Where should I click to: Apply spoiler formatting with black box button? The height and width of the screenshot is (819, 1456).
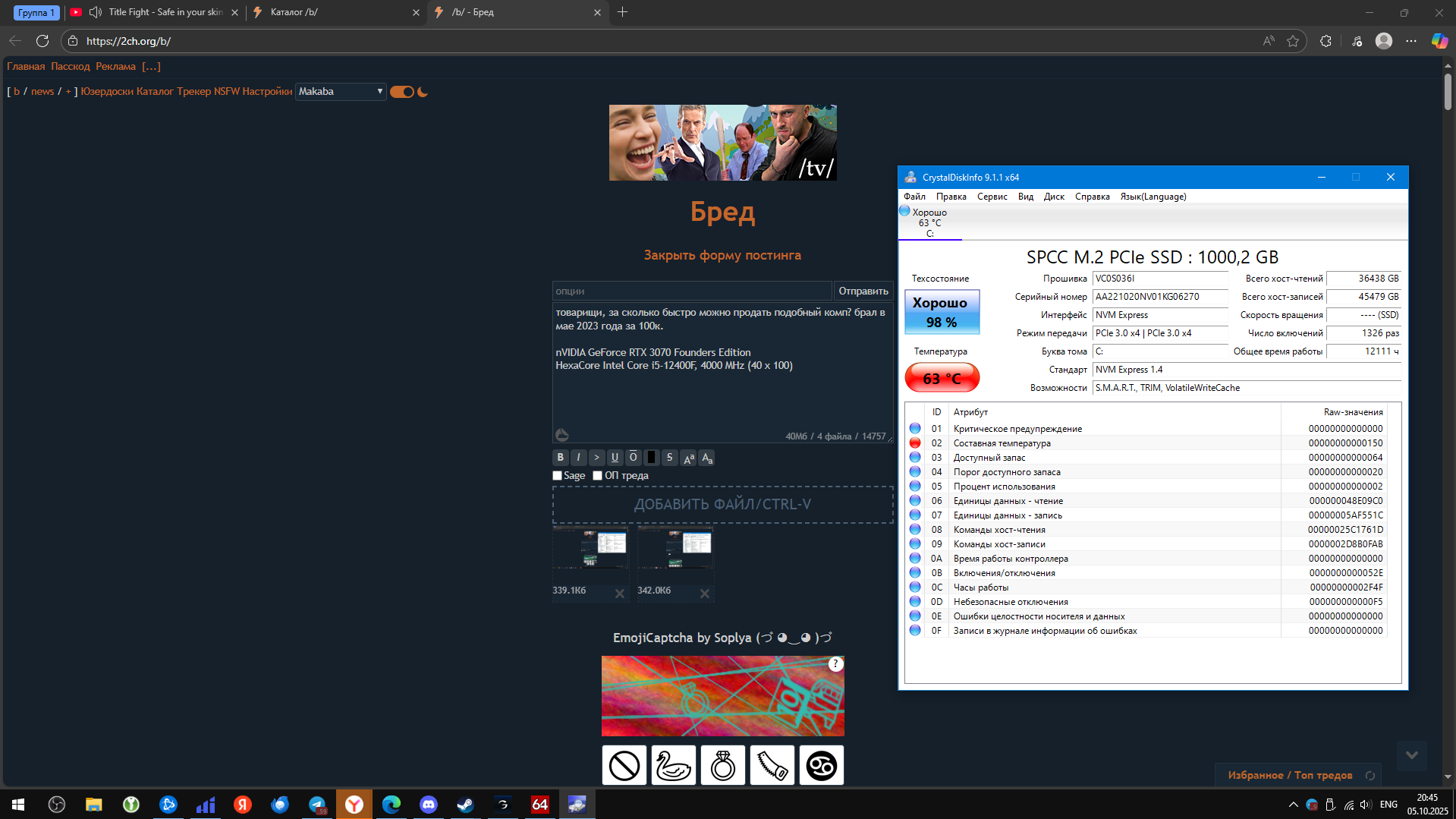652,458
